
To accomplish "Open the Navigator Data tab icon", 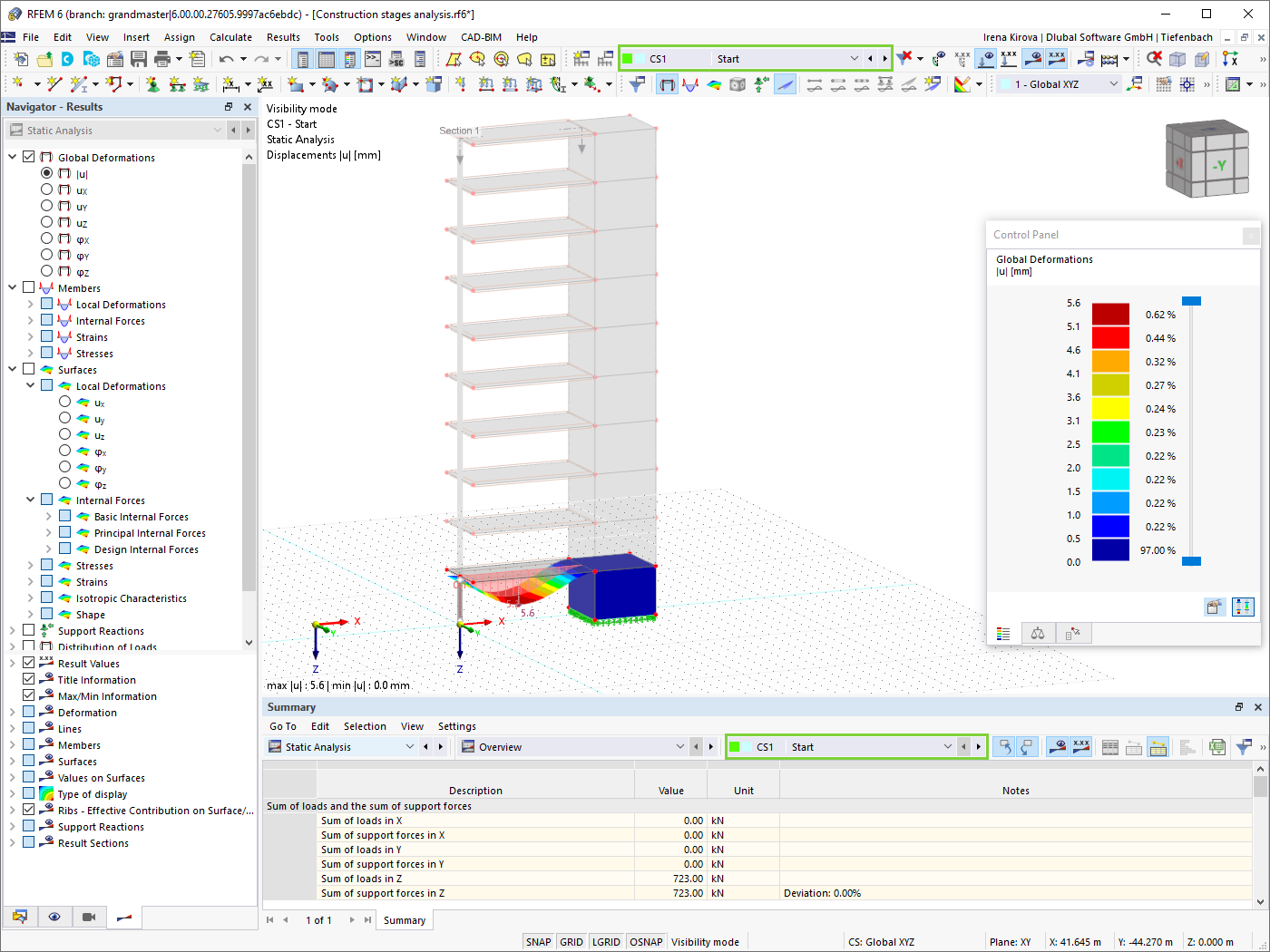I will pos(20,917).
